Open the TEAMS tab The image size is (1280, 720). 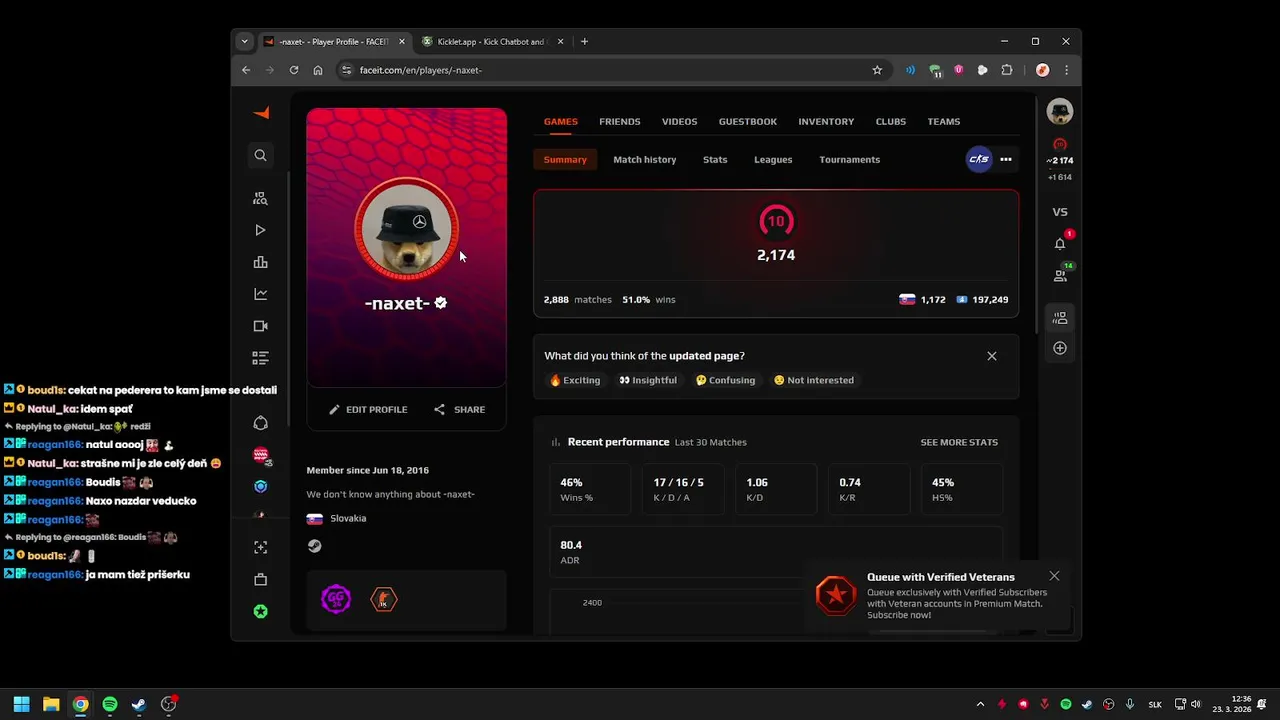944,121
